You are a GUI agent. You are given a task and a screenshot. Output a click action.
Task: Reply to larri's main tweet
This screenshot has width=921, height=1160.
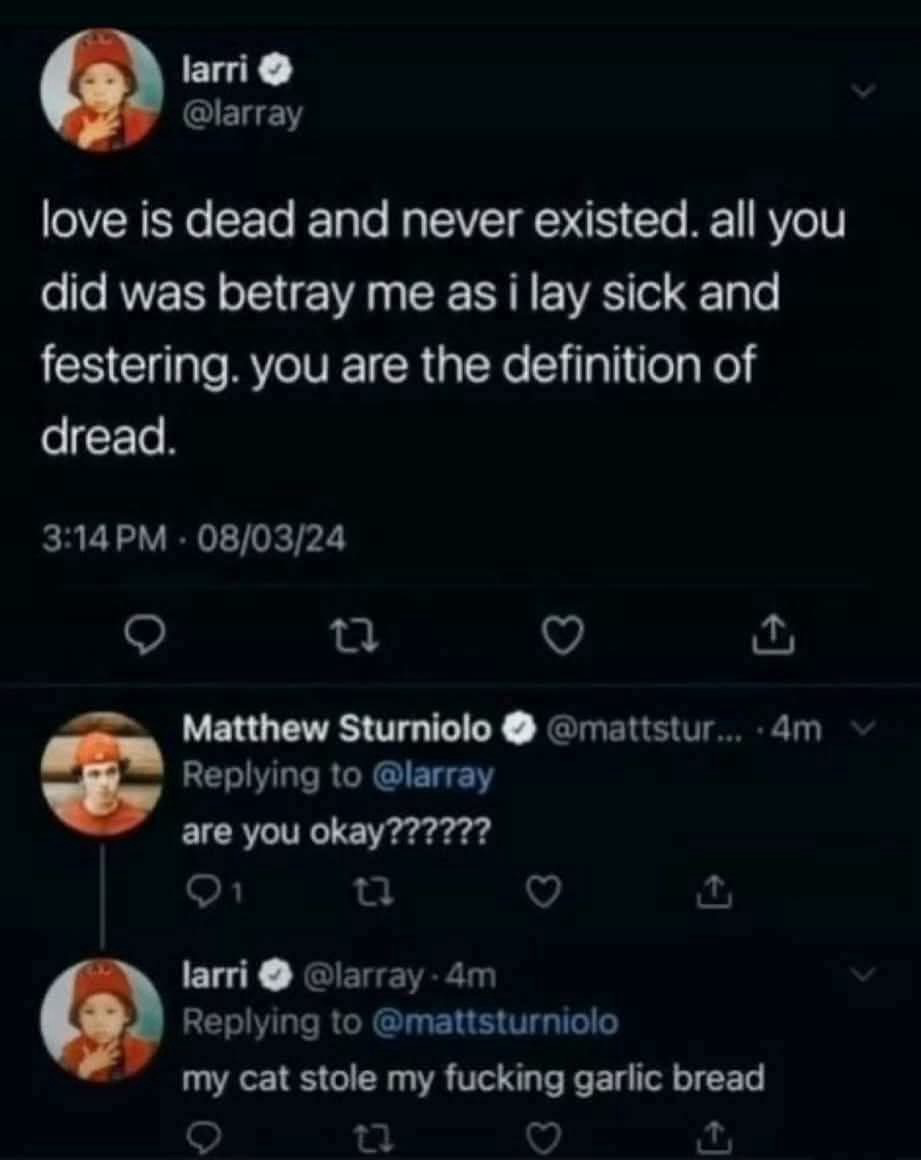(142, 635)
